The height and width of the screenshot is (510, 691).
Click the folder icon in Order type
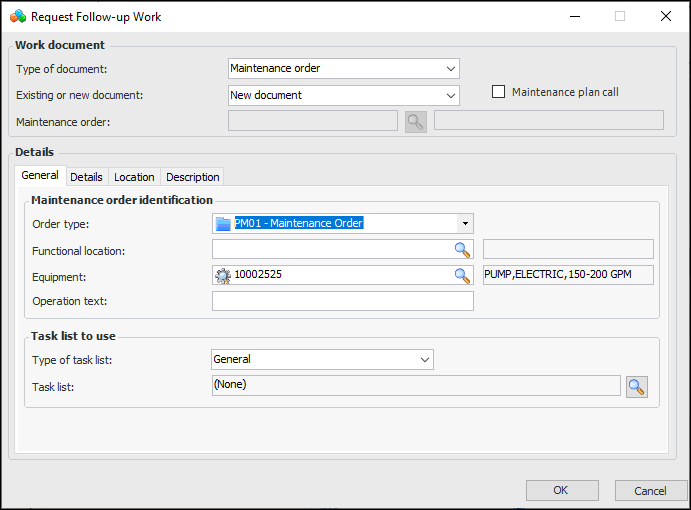pos(222,223)
